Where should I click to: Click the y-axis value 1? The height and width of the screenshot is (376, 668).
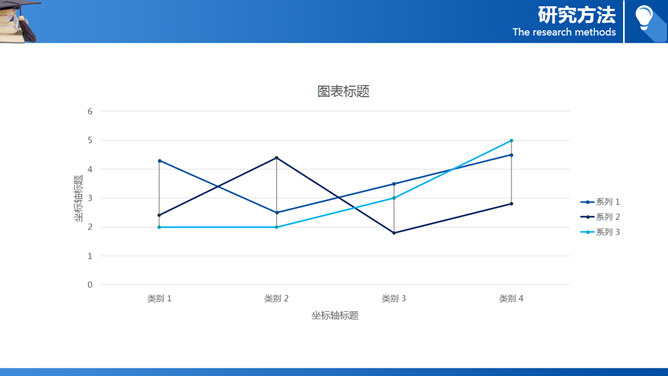point(90,256)
